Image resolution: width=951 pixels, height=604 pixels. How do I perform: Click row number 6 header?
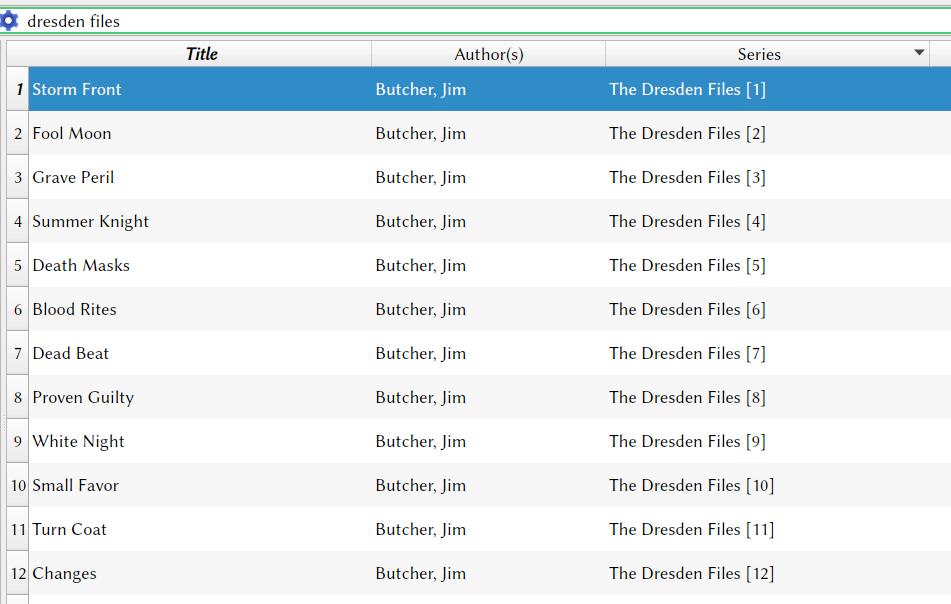point(18,309)
